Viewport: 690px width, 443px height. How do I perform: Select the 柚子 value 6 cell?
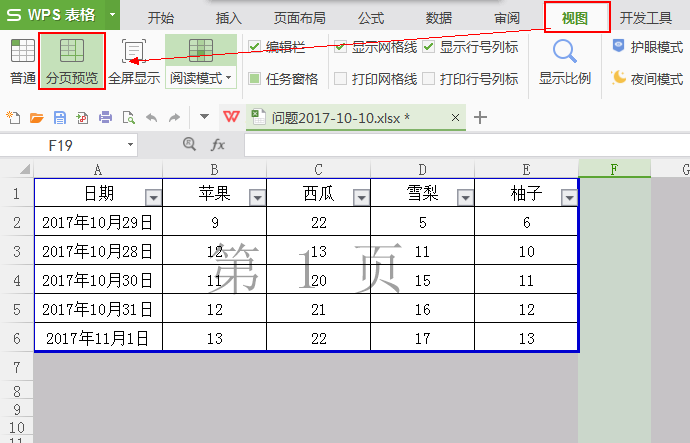click(x=526, y=222)
